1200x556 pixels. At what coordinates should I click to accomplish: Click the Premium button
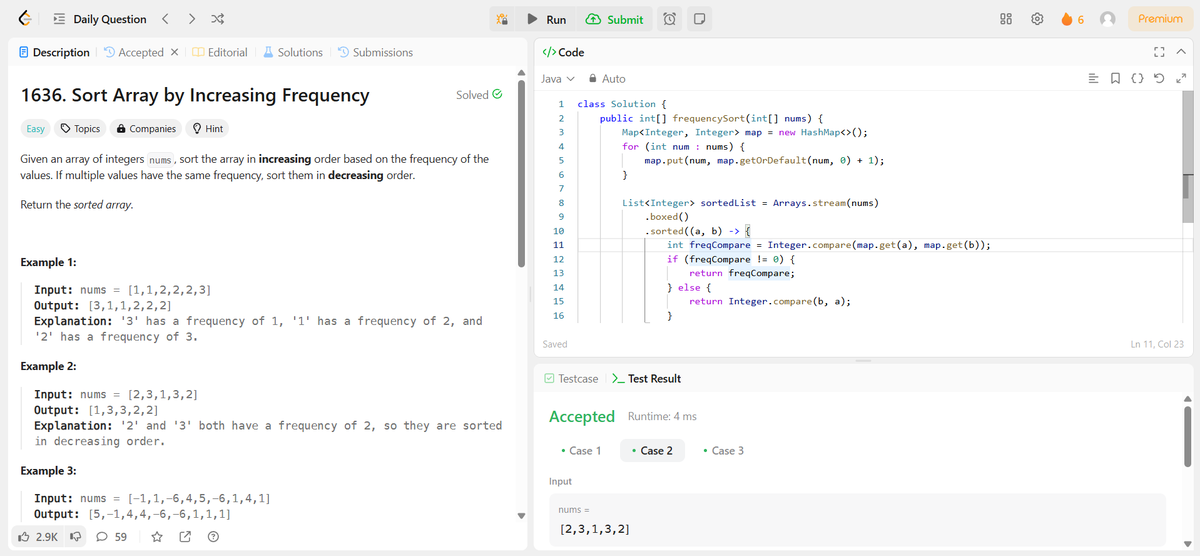(1160, 19)
